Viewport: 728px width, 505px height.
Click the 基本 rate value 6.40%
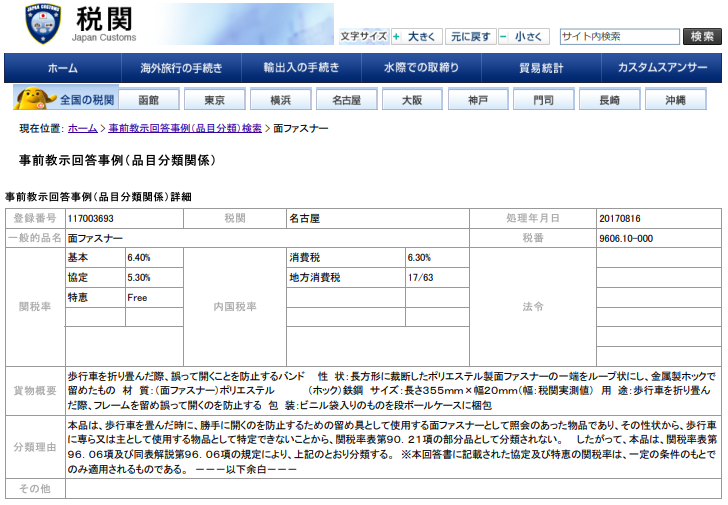[139, 258]
